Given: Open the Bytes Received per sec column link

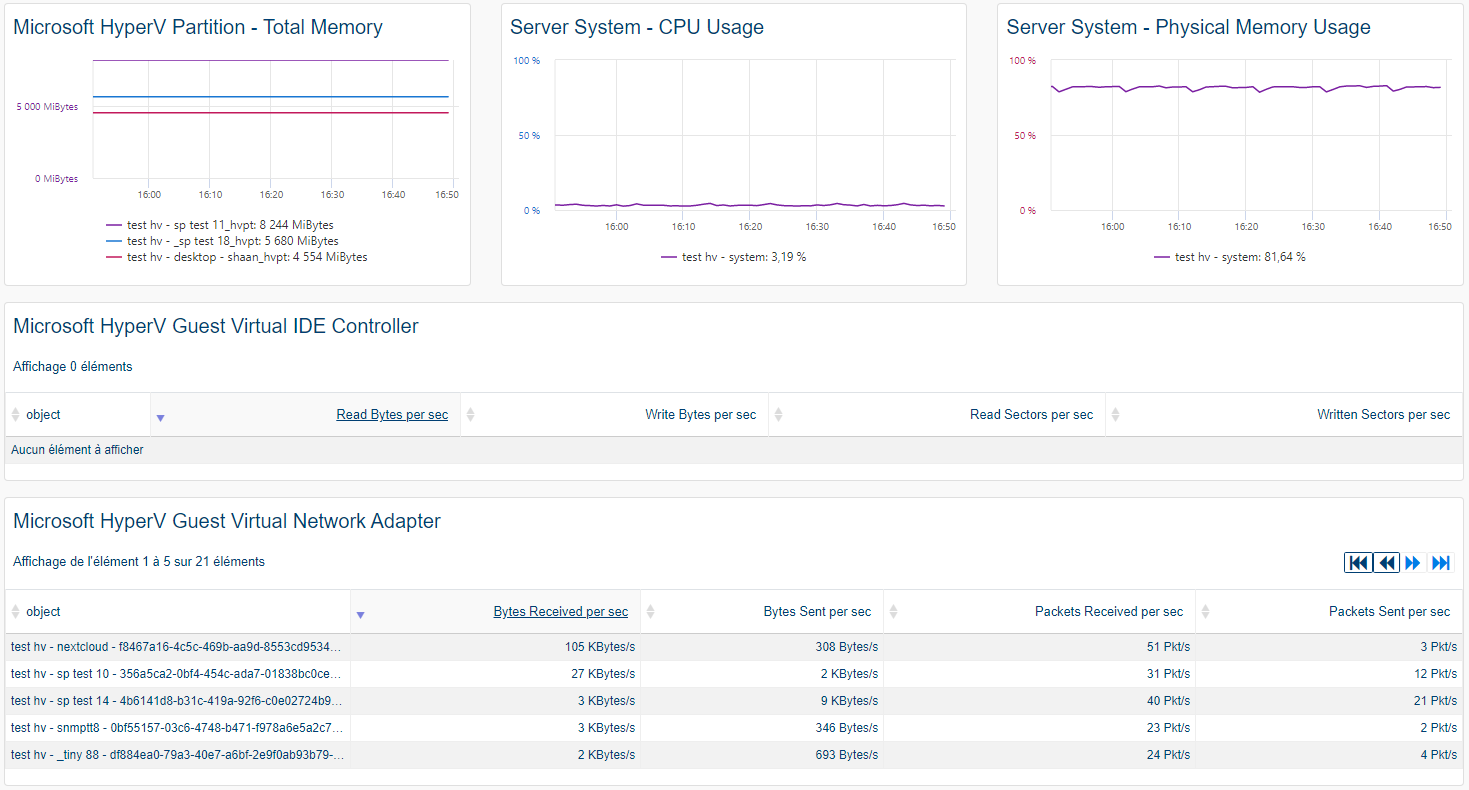Looking at the screenshot, I should (560, 611).
